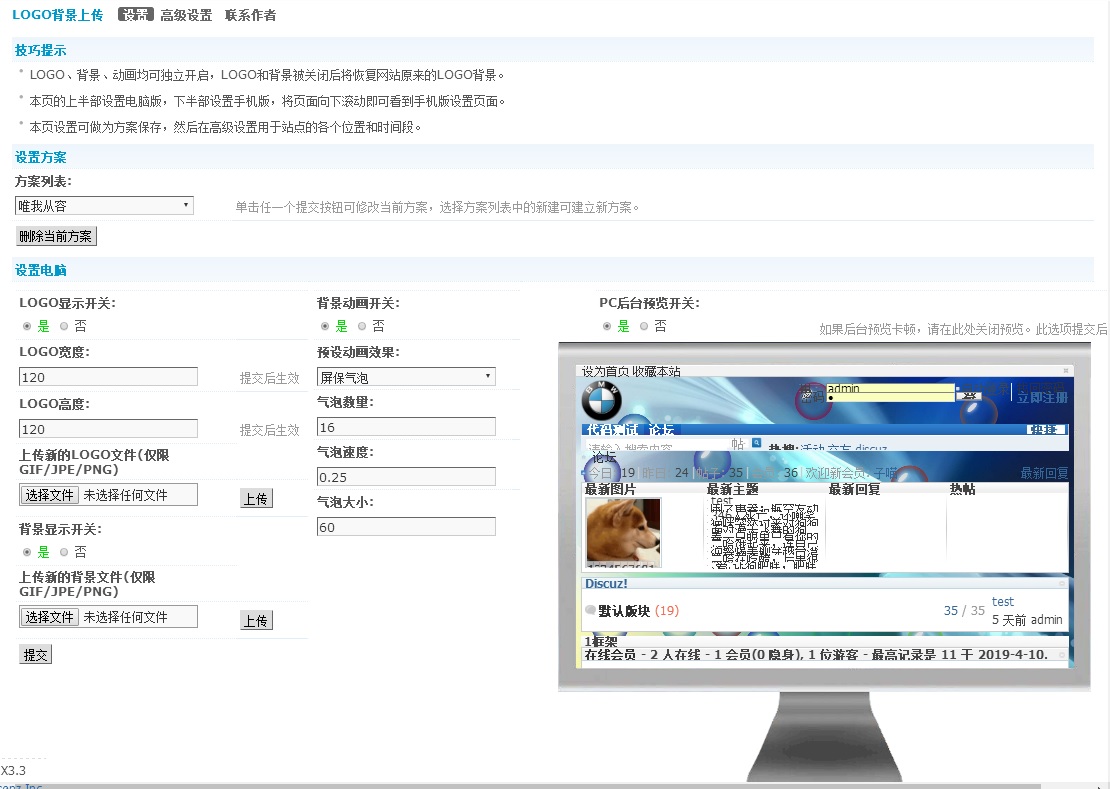Viewport: 1110px width, 789px height.
Task: Click 设为首页 link in preview
Action: click(x=605, y=372)
